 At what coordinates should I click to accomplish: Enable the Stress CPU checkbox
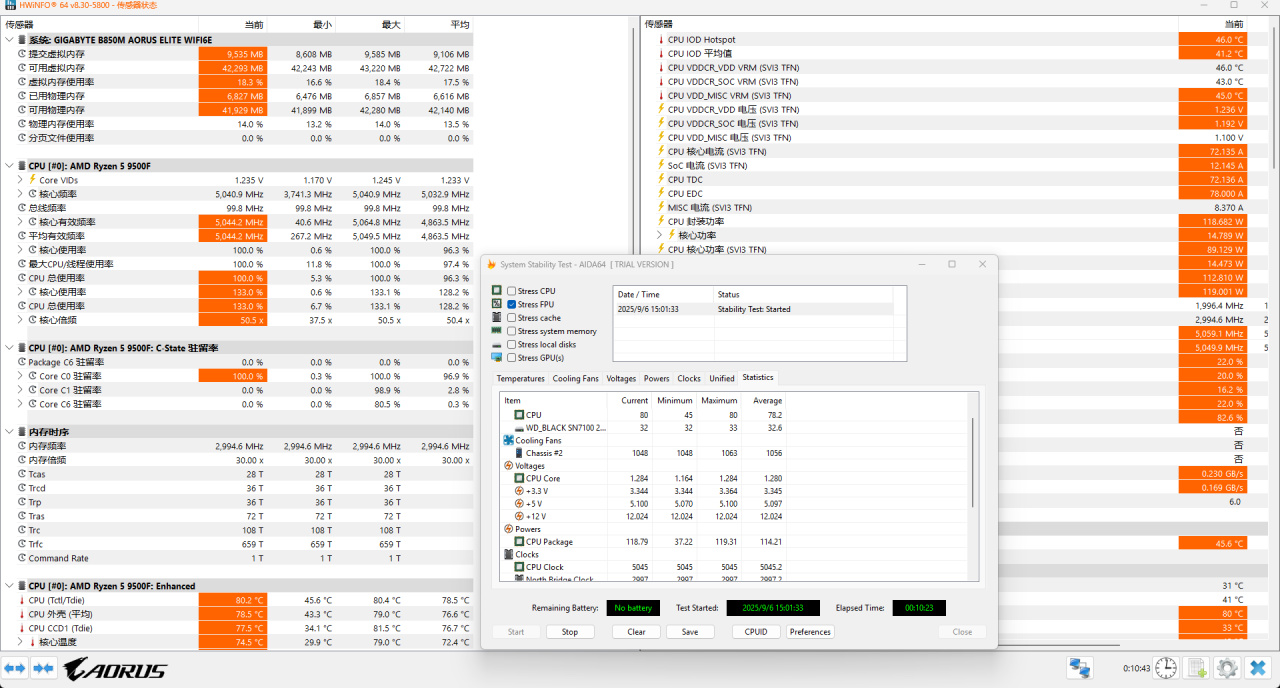point(512,291)
